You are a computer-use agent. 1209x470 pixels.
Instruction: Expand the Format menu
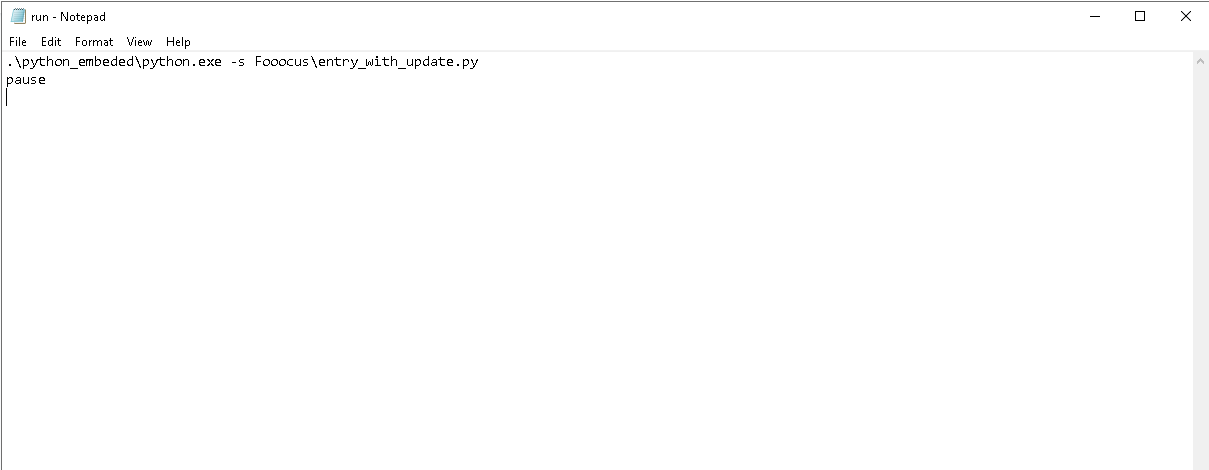click(94, 42)
